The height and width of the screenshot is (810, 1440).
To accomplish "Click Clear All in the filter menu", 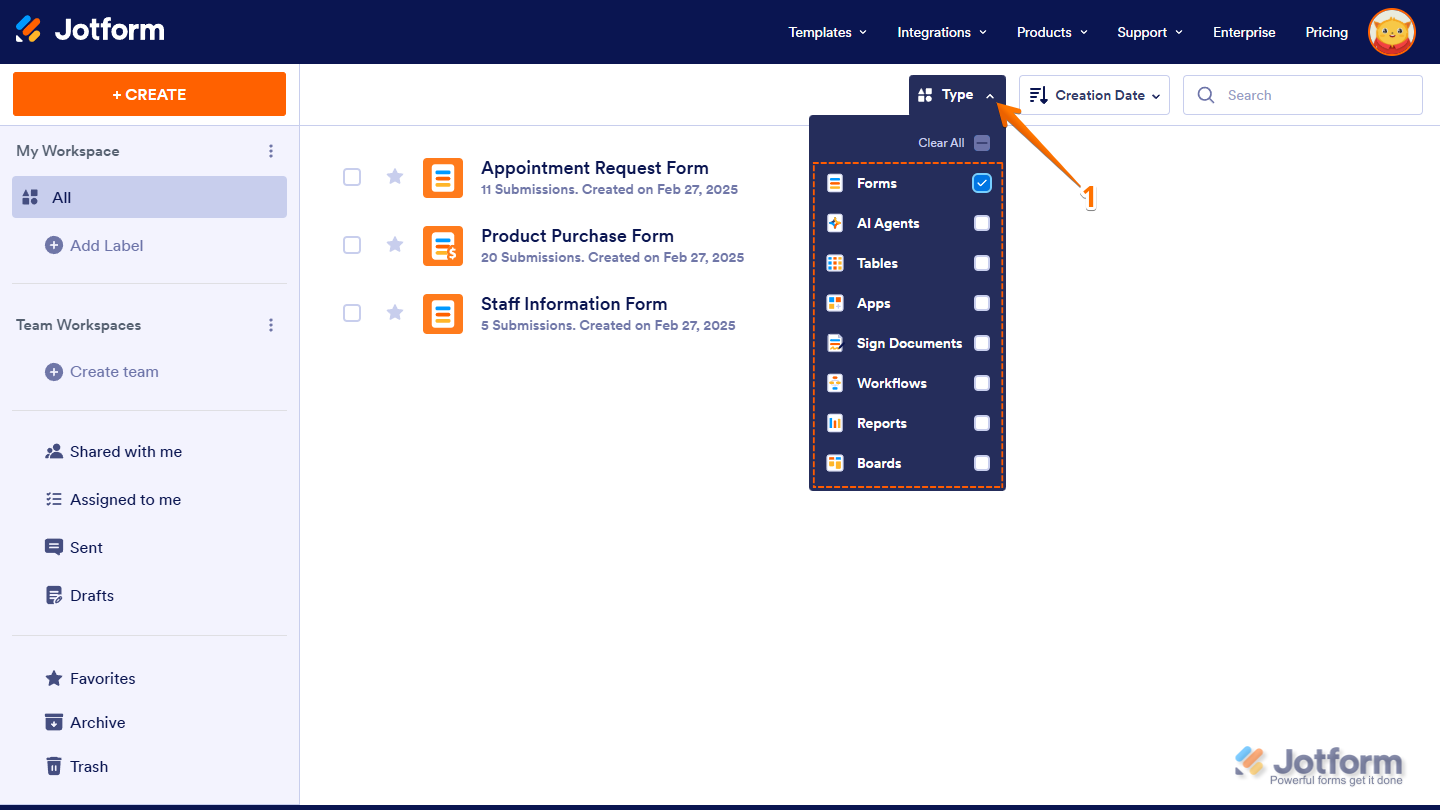I will click(x=941, y=142).
